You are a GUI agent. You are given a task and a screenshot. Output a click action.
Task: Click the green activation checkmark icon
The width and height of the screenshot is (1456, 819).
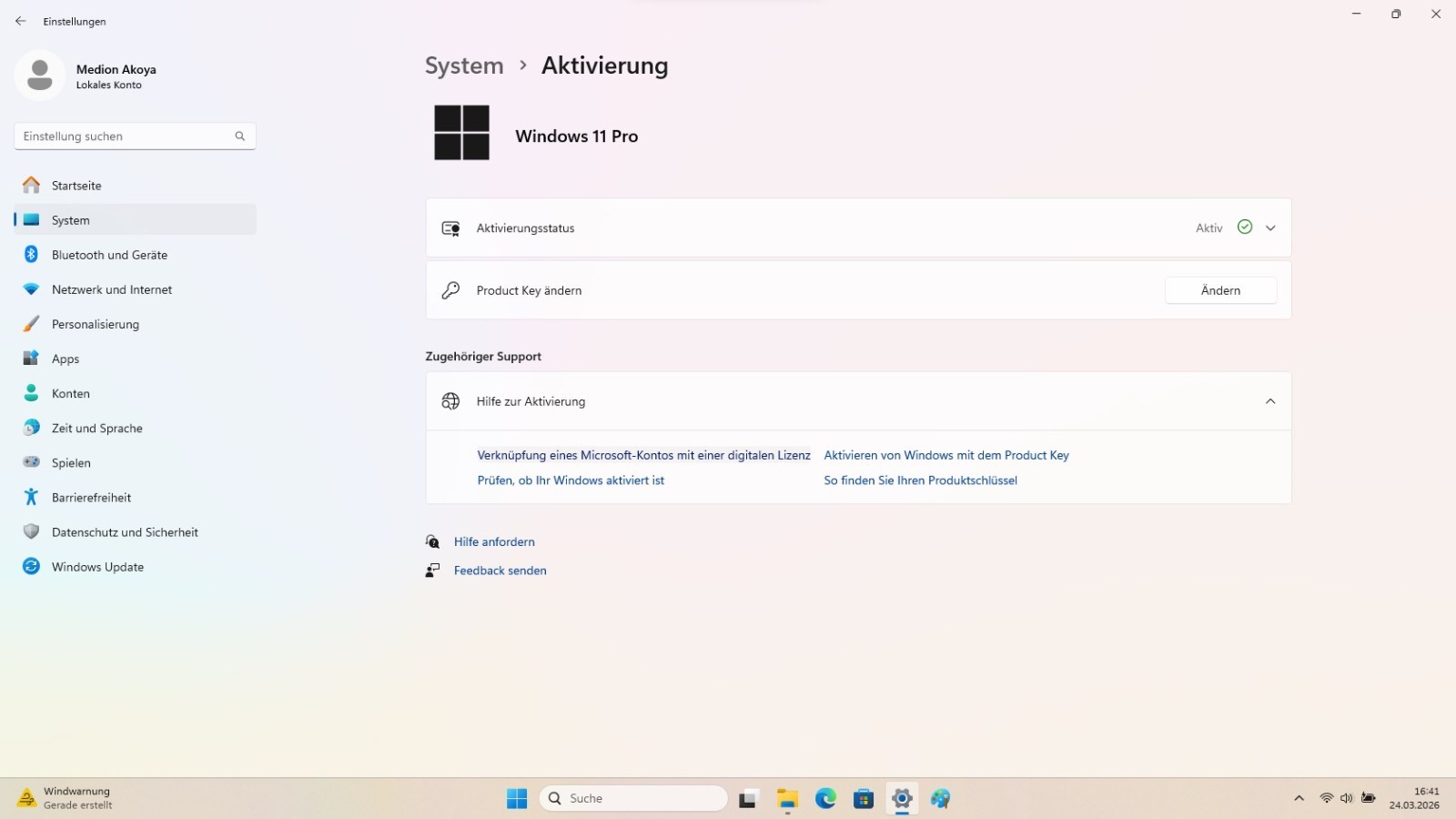[x=1245, y=227]
